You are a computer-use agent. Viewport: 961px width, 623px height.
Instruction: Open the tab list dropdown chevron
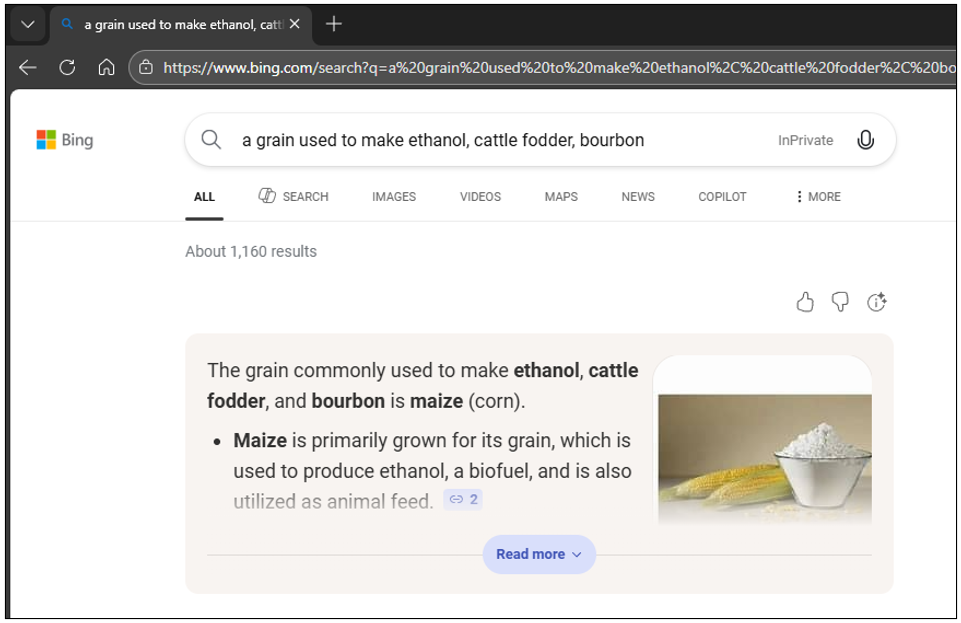point(27,25)
